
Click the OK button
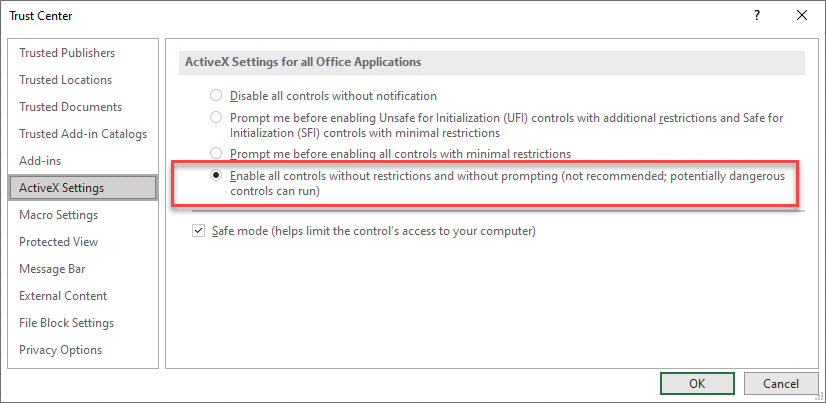pyautogui.click(x=697, y=383)
